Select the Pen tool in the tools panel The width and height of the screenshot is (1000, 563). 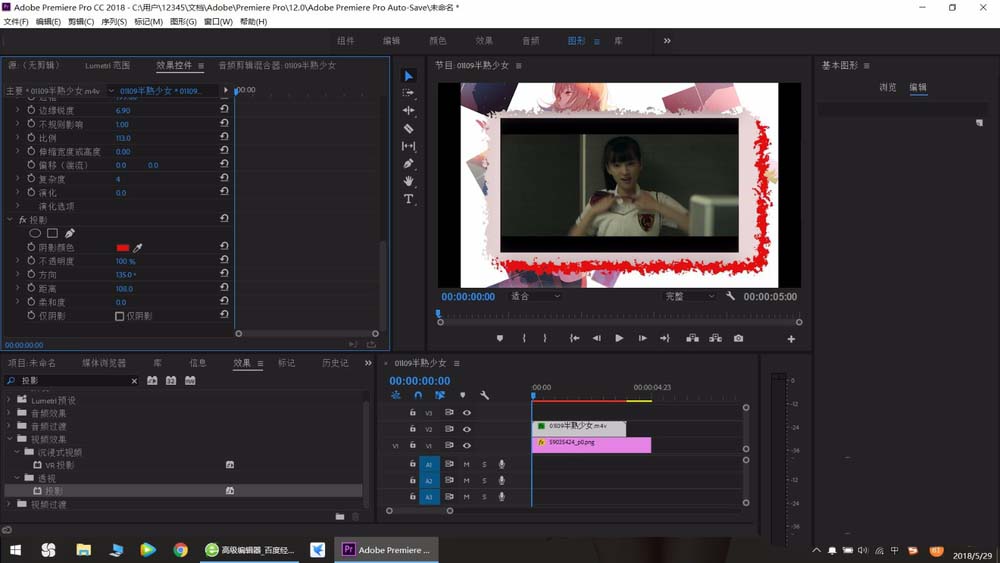(408, 164)
